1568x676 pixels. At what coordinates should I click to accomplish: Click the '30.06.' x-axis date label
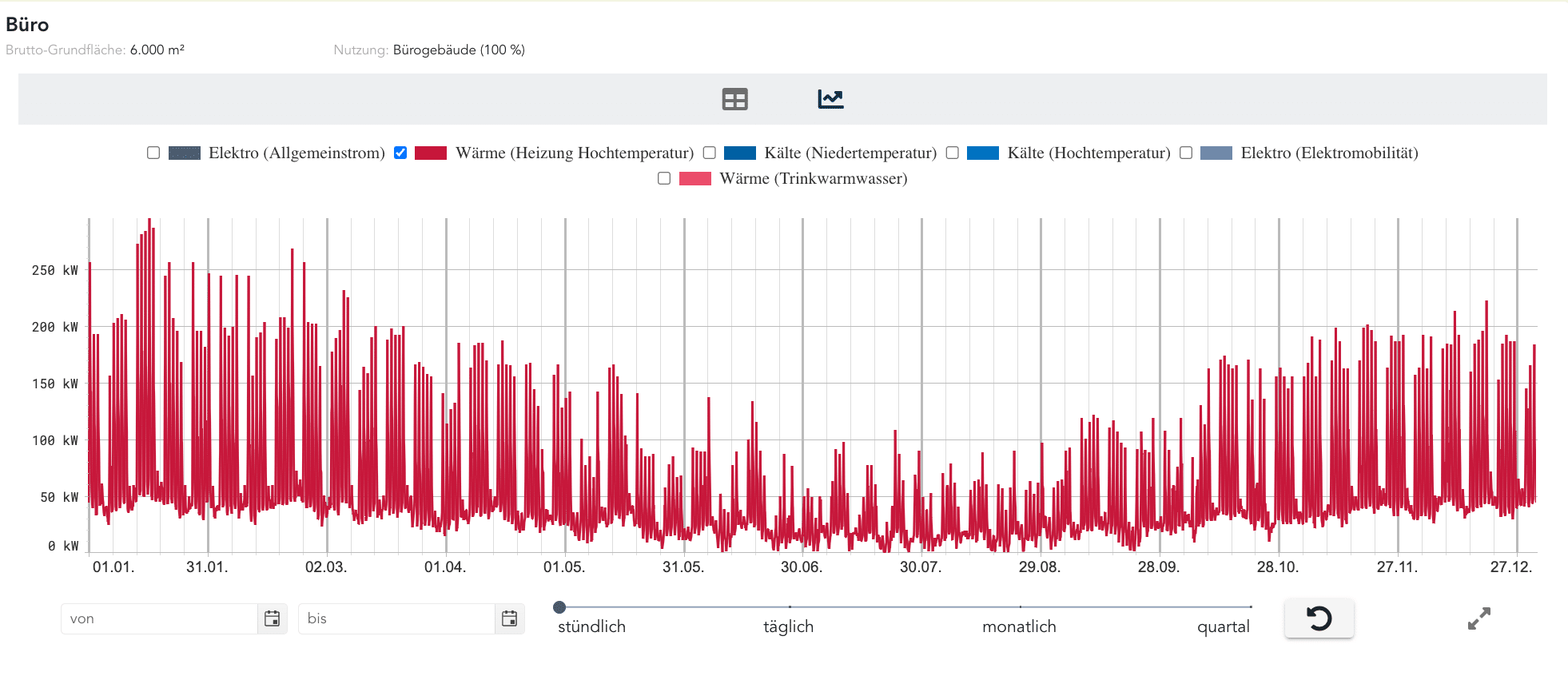[802, 567]
